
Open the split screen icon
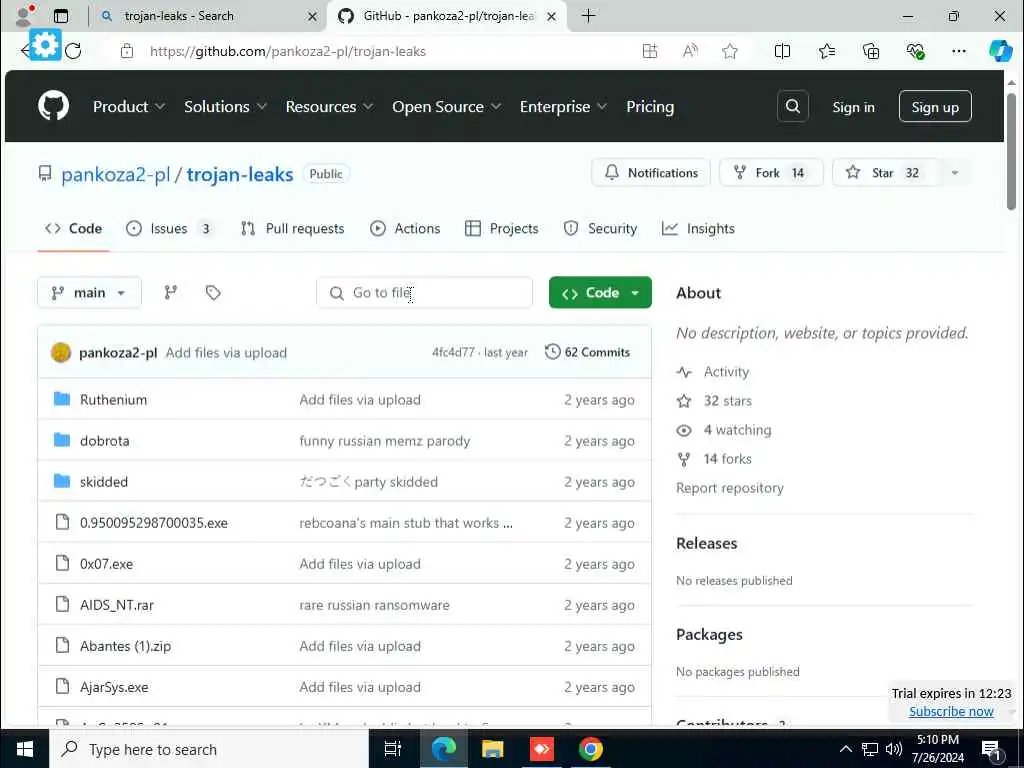(782, 51)
